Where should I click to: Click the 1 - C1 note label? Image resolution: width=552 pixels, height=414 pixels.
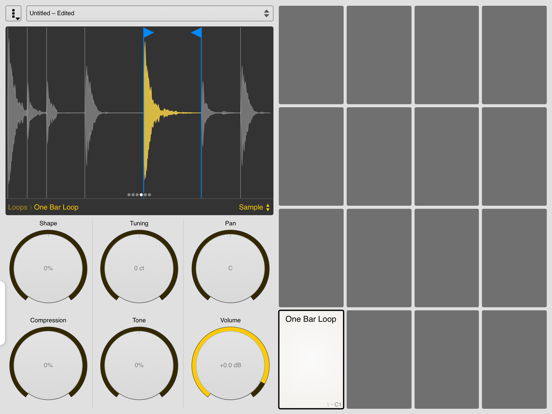point(334,404)
